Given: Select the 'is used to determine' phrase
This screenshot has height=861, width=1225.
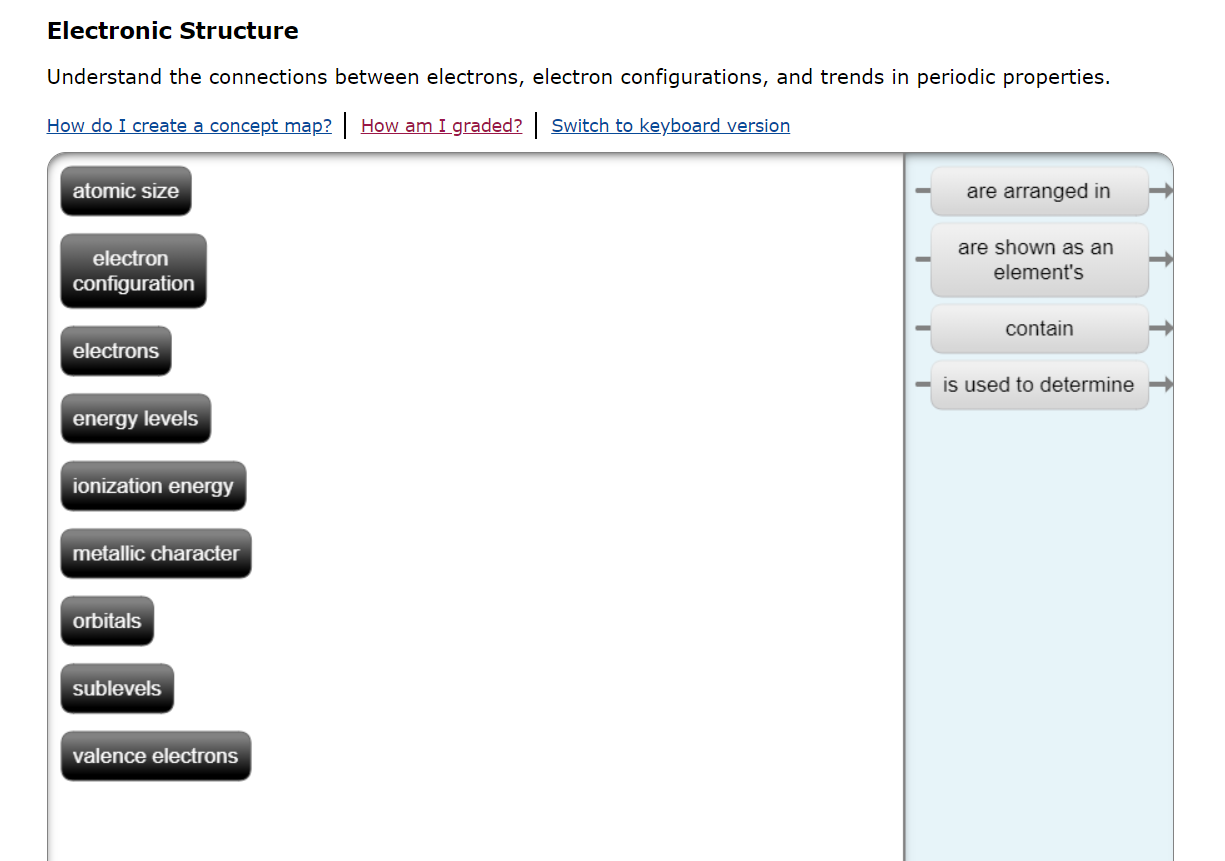Looking at the screenshot, I should coord(1039,385).
